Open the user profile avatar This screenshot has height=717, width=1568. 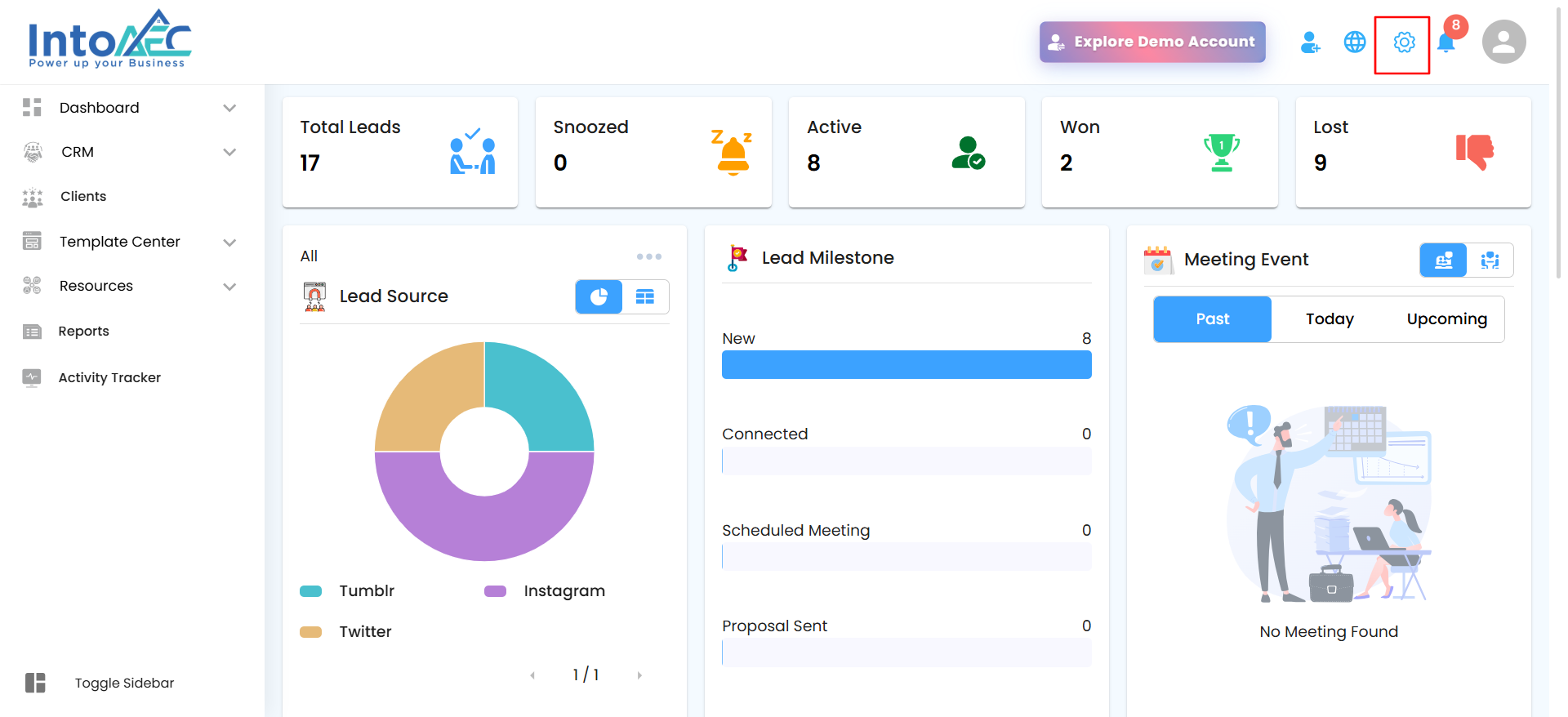click(1503, 42)
